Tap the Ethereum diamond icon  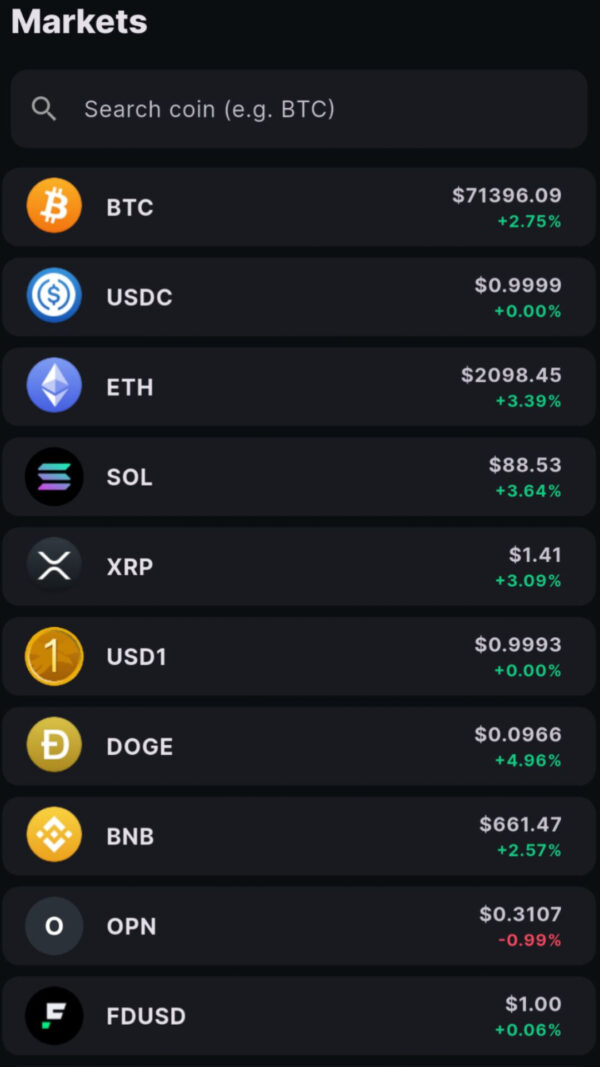(54, 386)
